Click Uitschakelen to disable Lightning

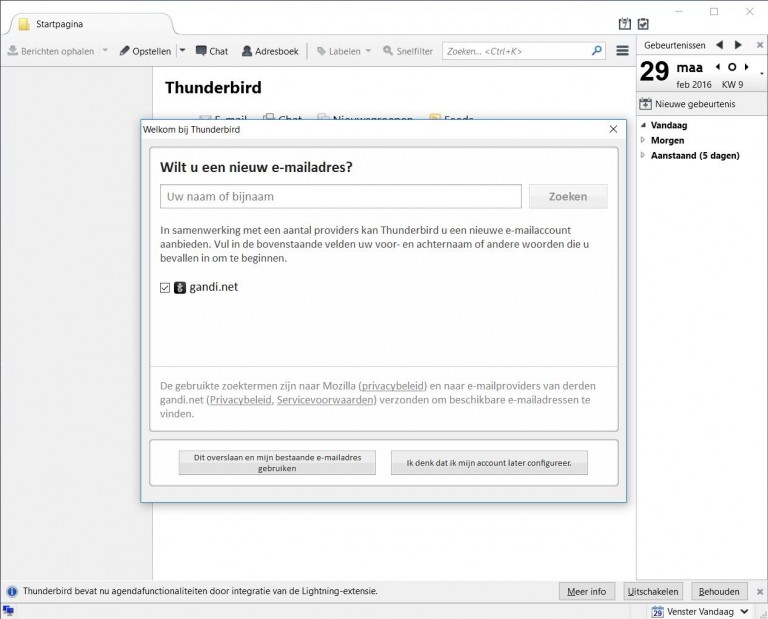[x=653, y=592]
